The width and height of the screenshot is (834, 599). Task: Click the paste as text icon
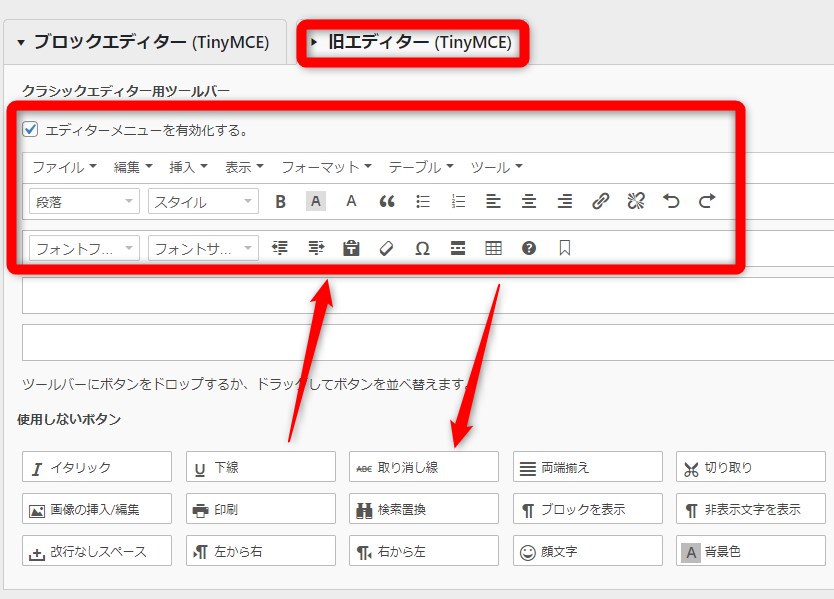(x=352, y=247)
